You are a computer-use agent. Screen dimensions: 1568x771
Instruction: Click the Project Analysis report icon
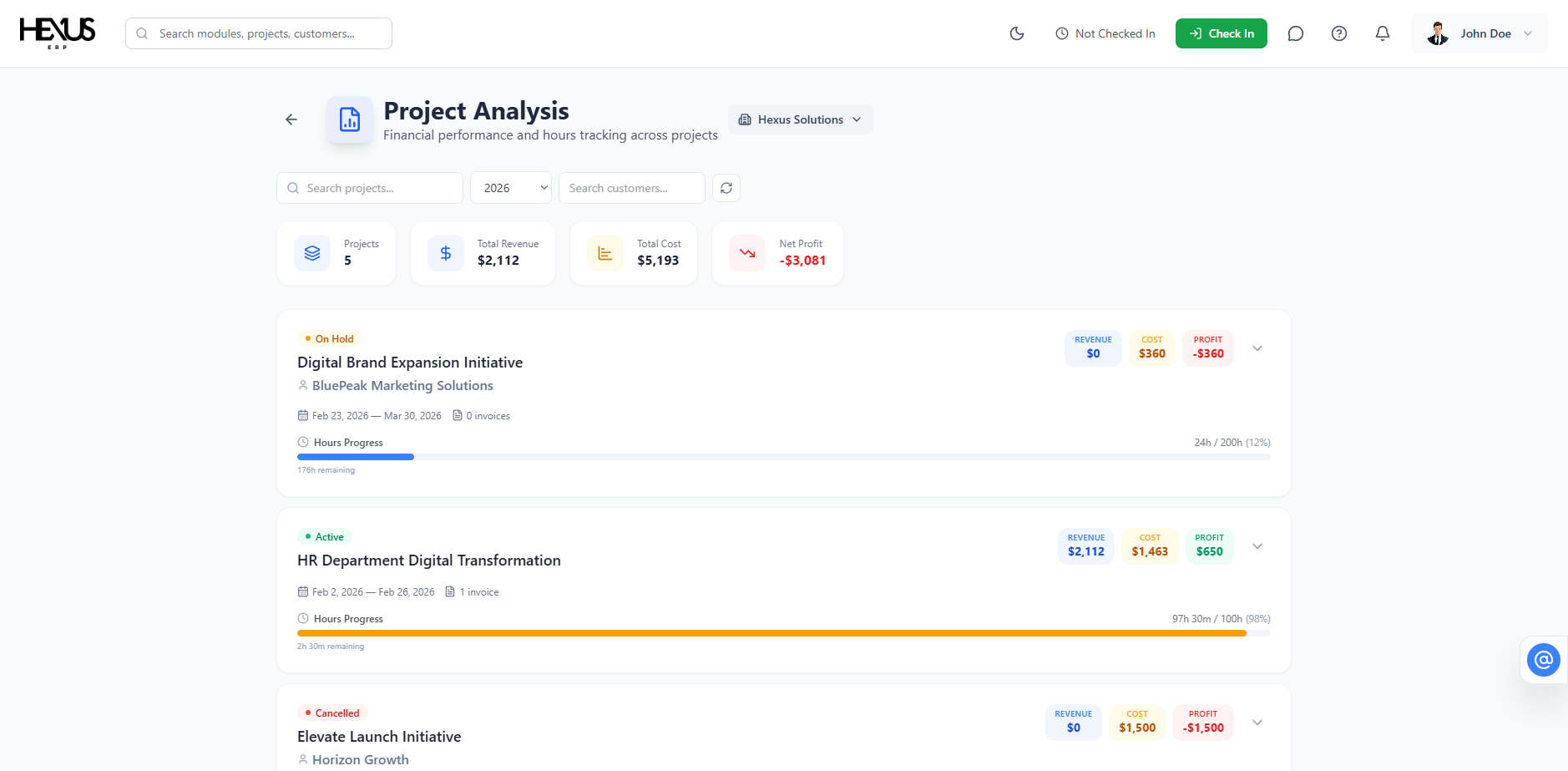[x=350, y=119]
